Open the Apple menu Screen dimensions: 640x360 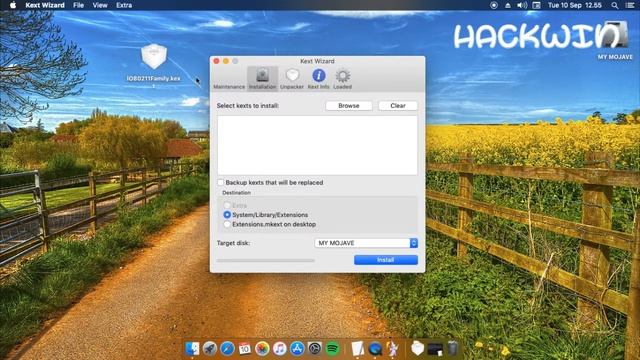click(x=13, y=5)
